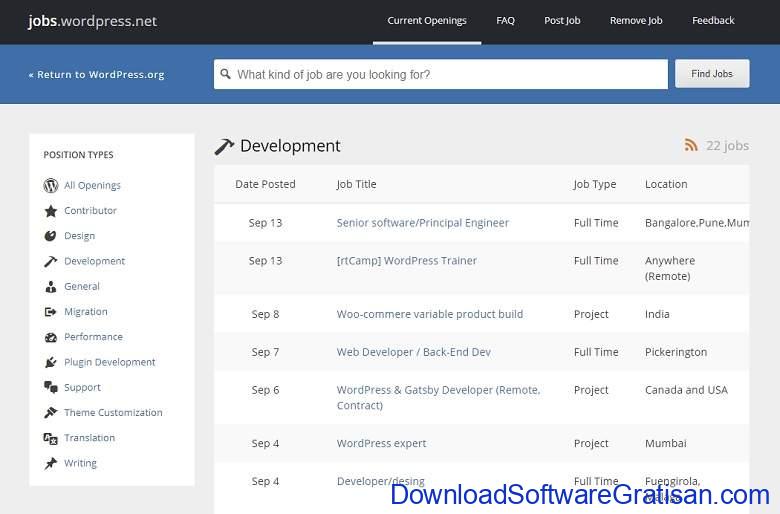Viewport: 780px width, 514px height.
Task: Click the magnifier icon in search box
Action: [225, 74]
